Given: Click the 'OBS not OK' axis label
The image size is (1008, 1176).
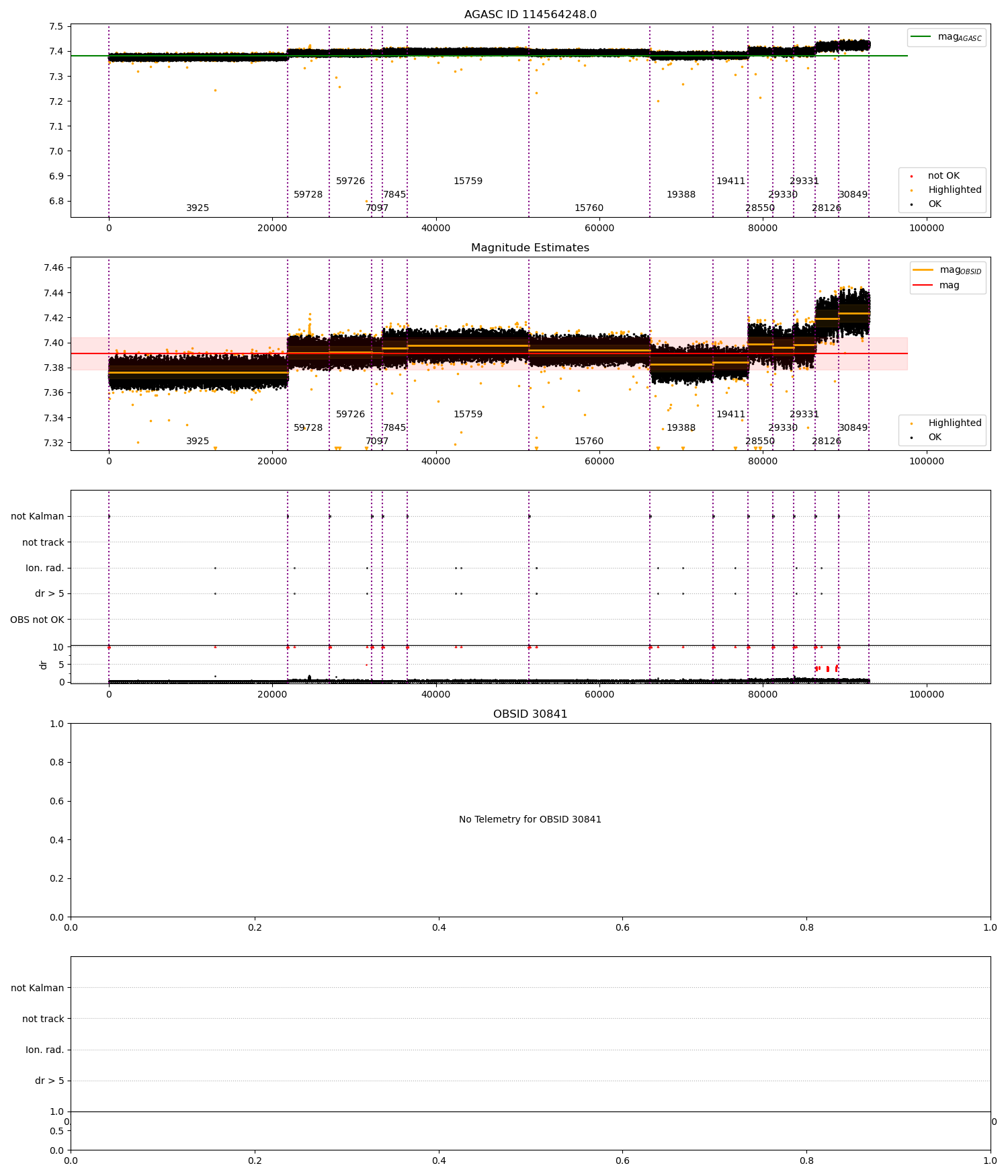Looking at the screenshot, I should (x=37, y=620).
